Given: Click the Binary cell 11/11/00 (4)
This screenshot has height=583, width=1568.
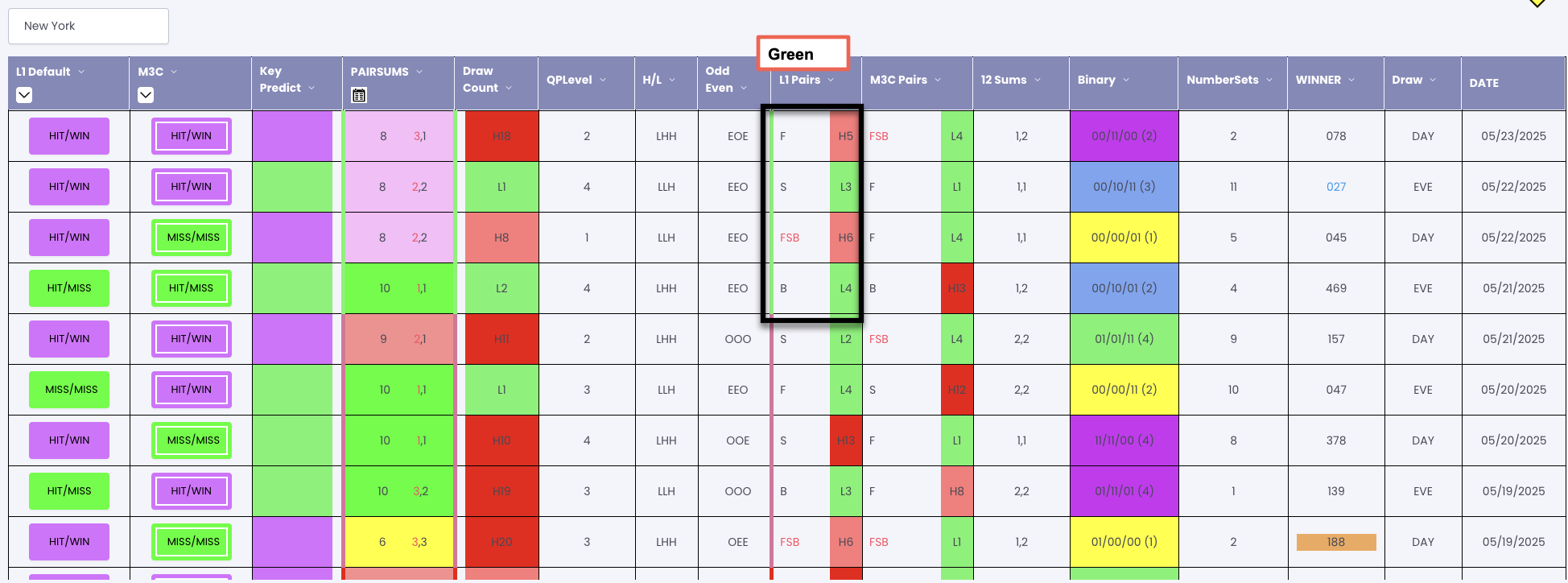Looking at the screenshot, I should 1124,440.
